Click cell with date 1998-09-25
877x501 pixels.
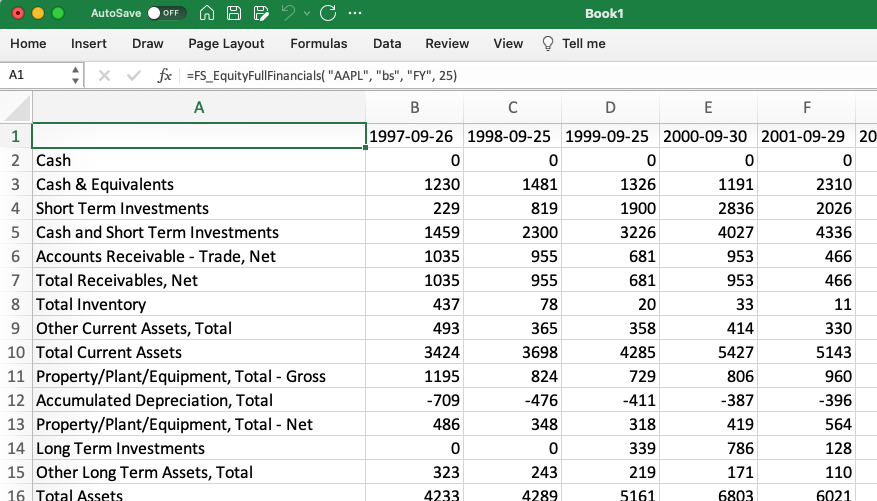click(x=512, y=136)
